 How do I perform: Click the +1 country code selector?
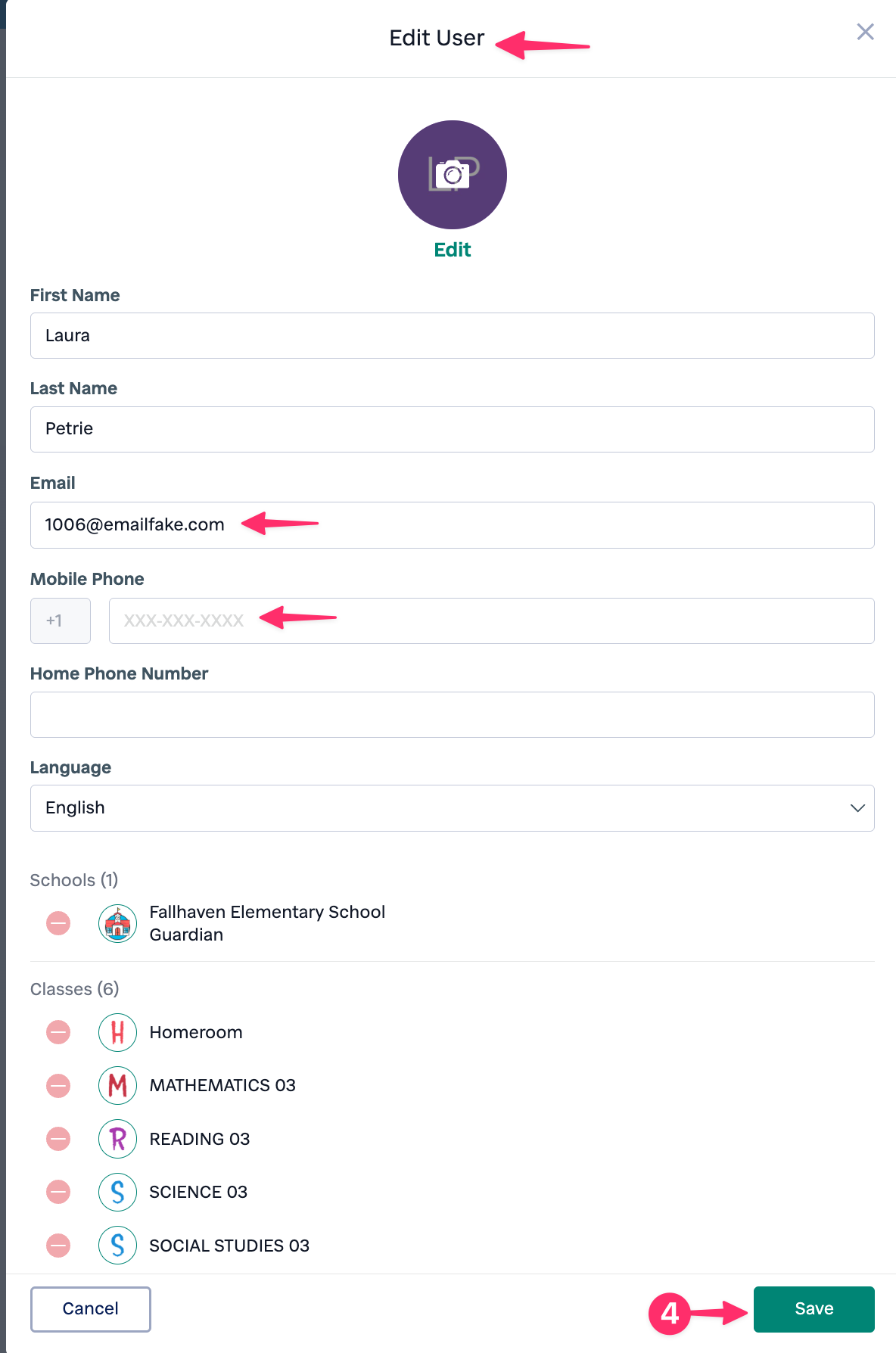coord(61,621)
